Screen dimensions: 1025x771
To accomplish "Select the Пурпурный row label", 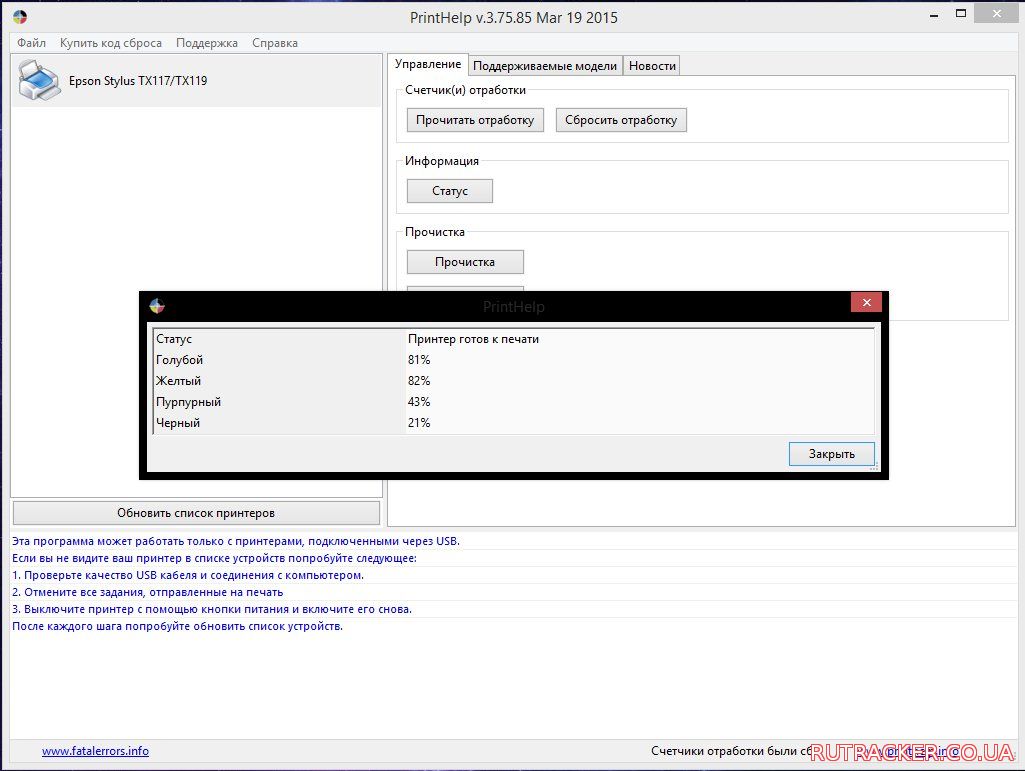I will pos(188,402).
